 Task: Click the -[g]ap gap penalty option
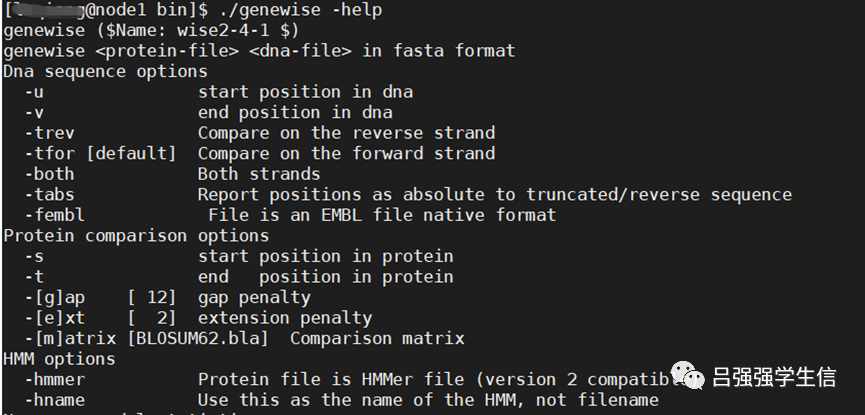(x=60, y=297)
